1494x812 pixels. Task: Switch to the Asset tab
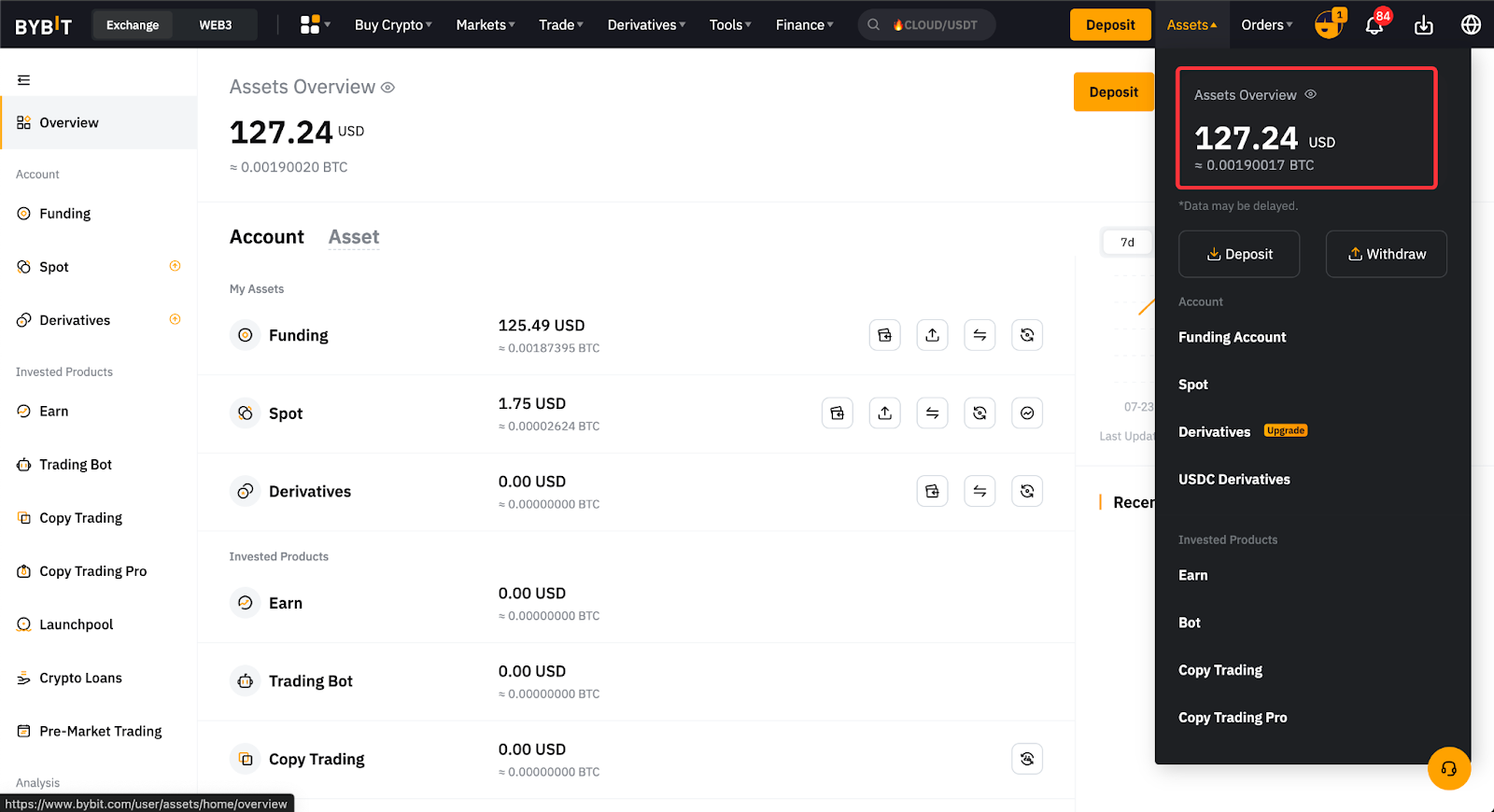[x=354, y=237]
